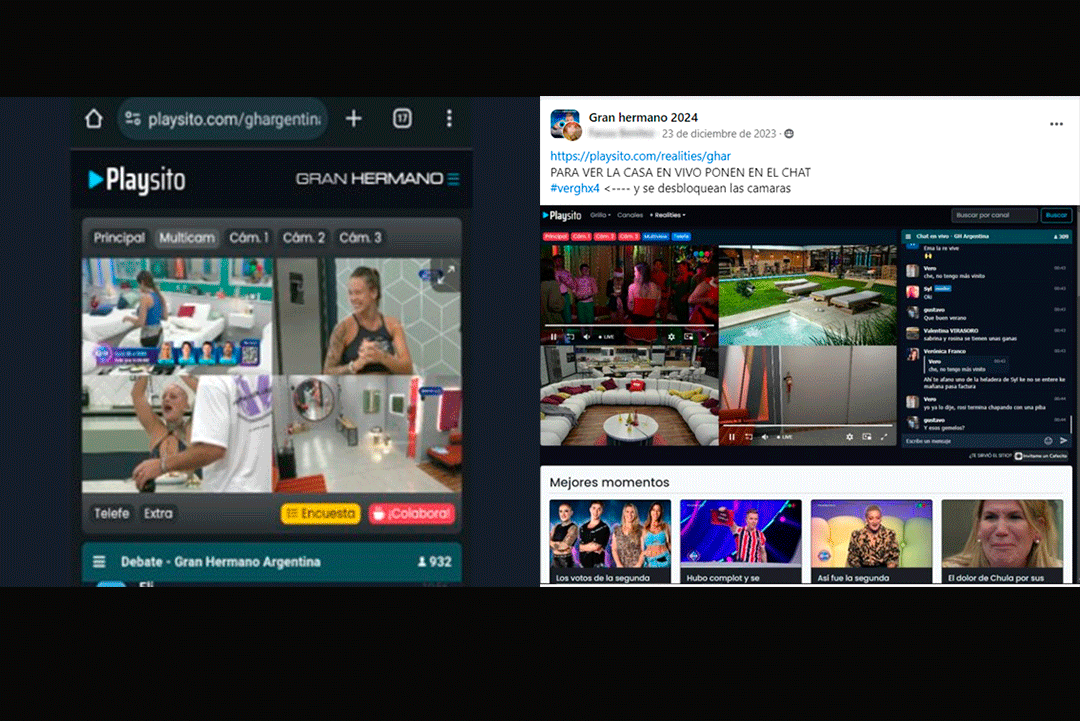Select the Telefe channel button in mobile view
The height and width of the screenshot is (721, 1080).
[112, 513]
